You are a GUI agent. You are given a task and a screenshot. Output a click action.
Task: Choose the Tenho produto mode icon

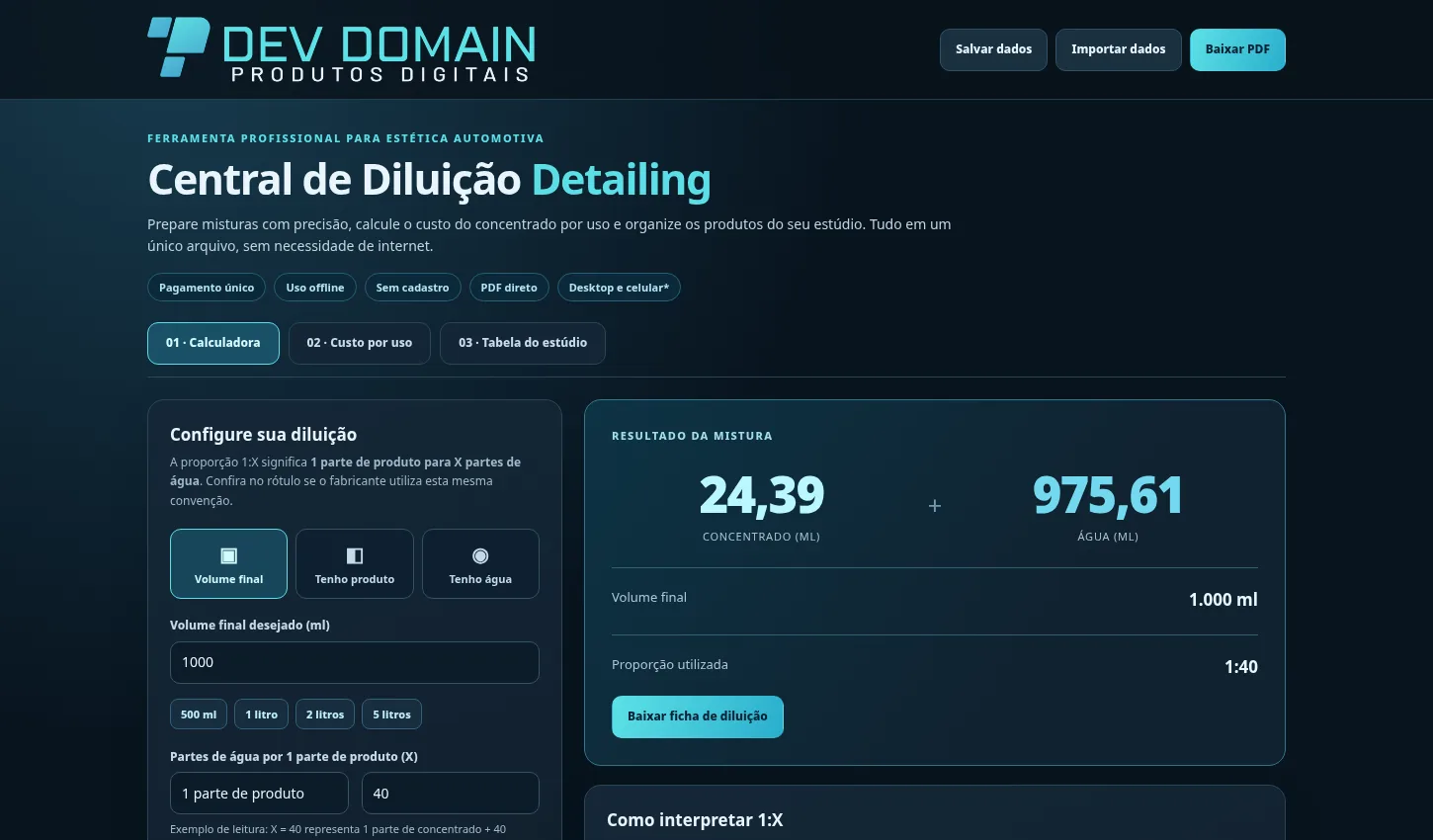pos(355,555)
